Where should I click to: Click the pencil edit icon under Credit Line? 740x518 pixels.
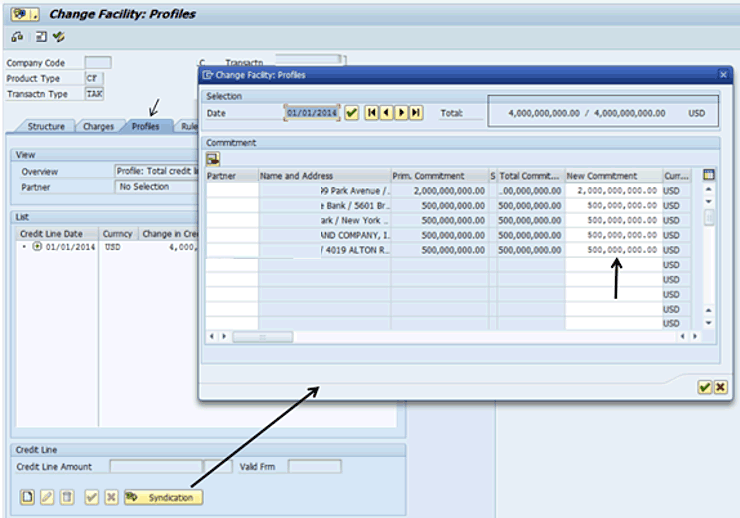pos(47,497)
